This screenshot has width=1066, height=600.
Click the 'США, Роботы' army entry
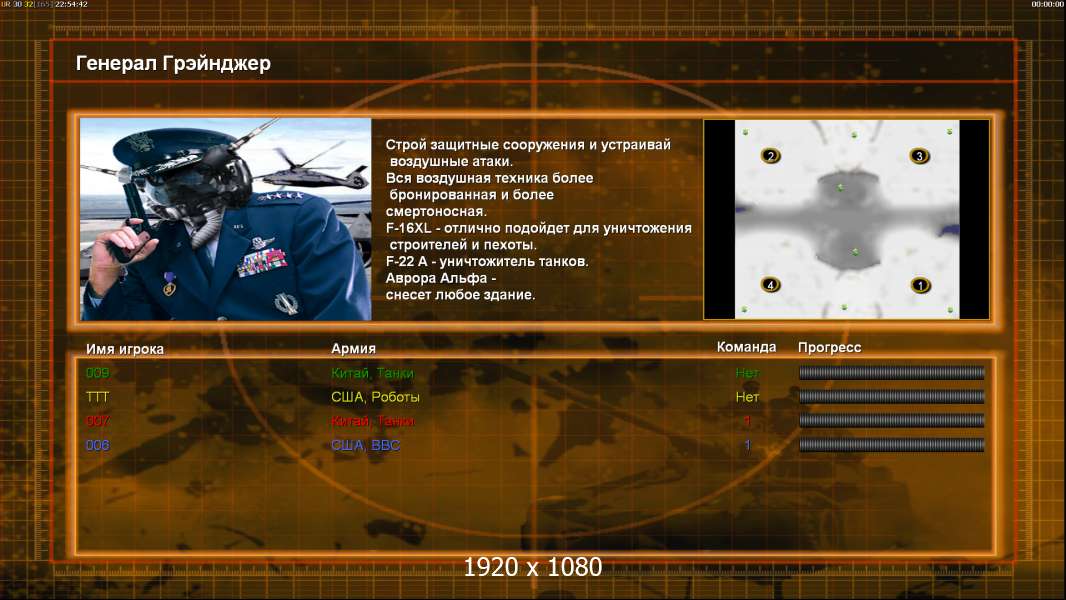click(x=375, y=397)
